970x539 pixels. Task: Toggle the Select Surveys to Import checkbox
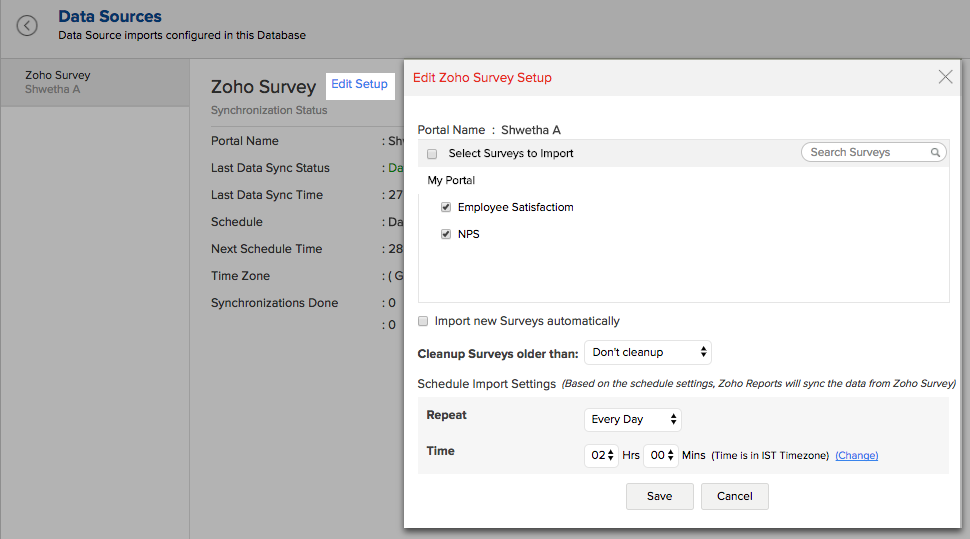(432, 154)
